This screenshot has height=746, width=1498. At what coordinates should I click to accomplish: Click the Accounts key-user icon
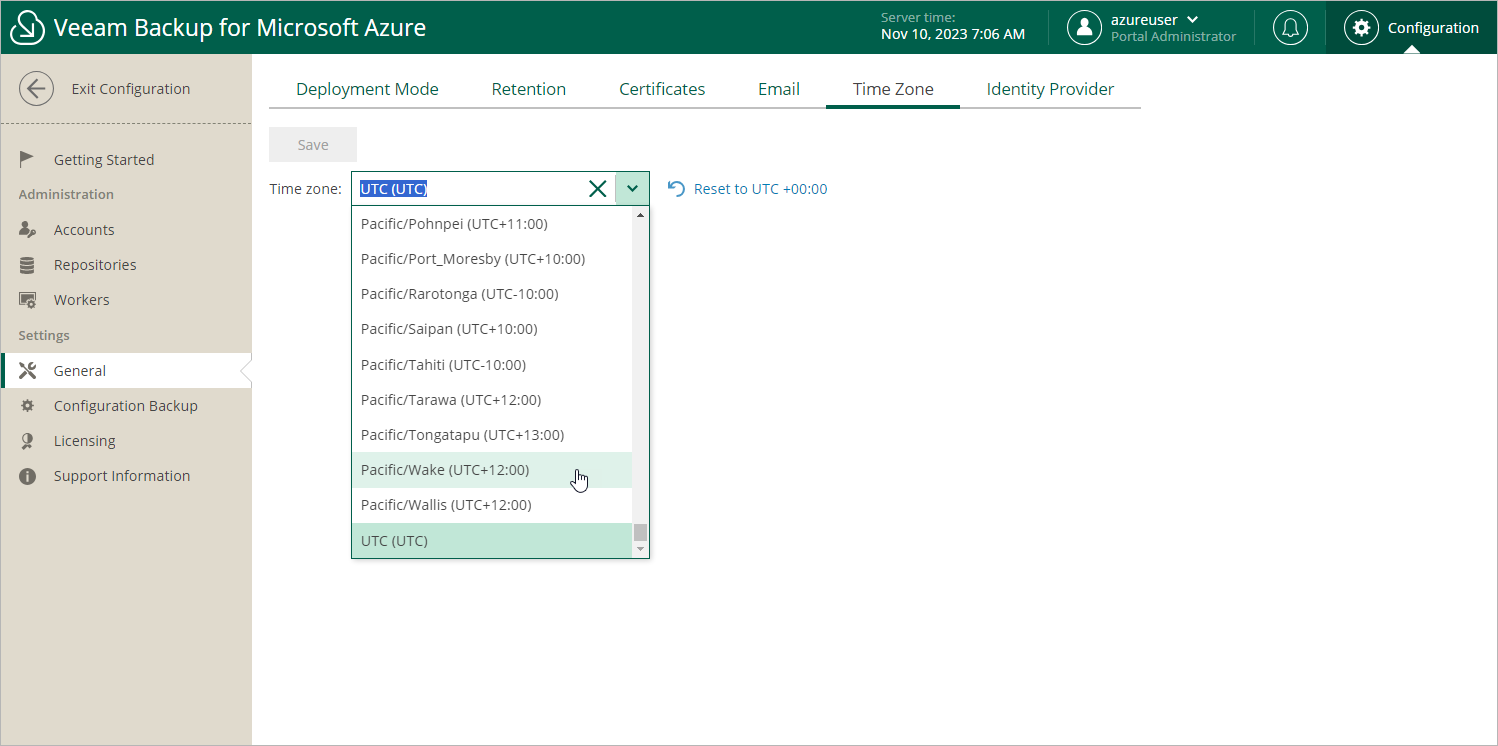[x=28, y=230]
